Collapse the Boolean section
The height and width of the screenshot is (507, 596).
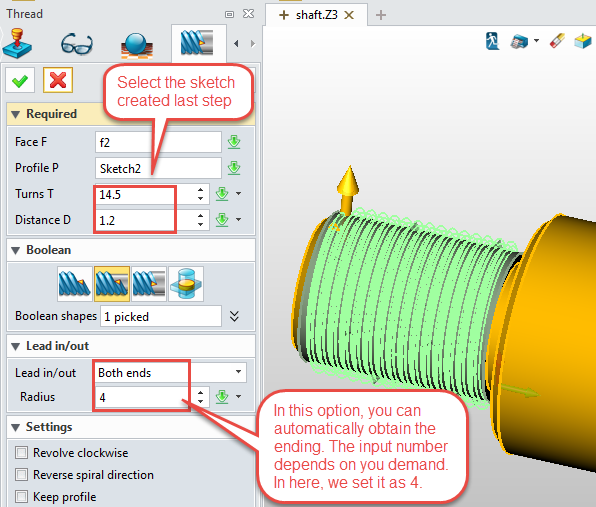[x=16, y=250]
